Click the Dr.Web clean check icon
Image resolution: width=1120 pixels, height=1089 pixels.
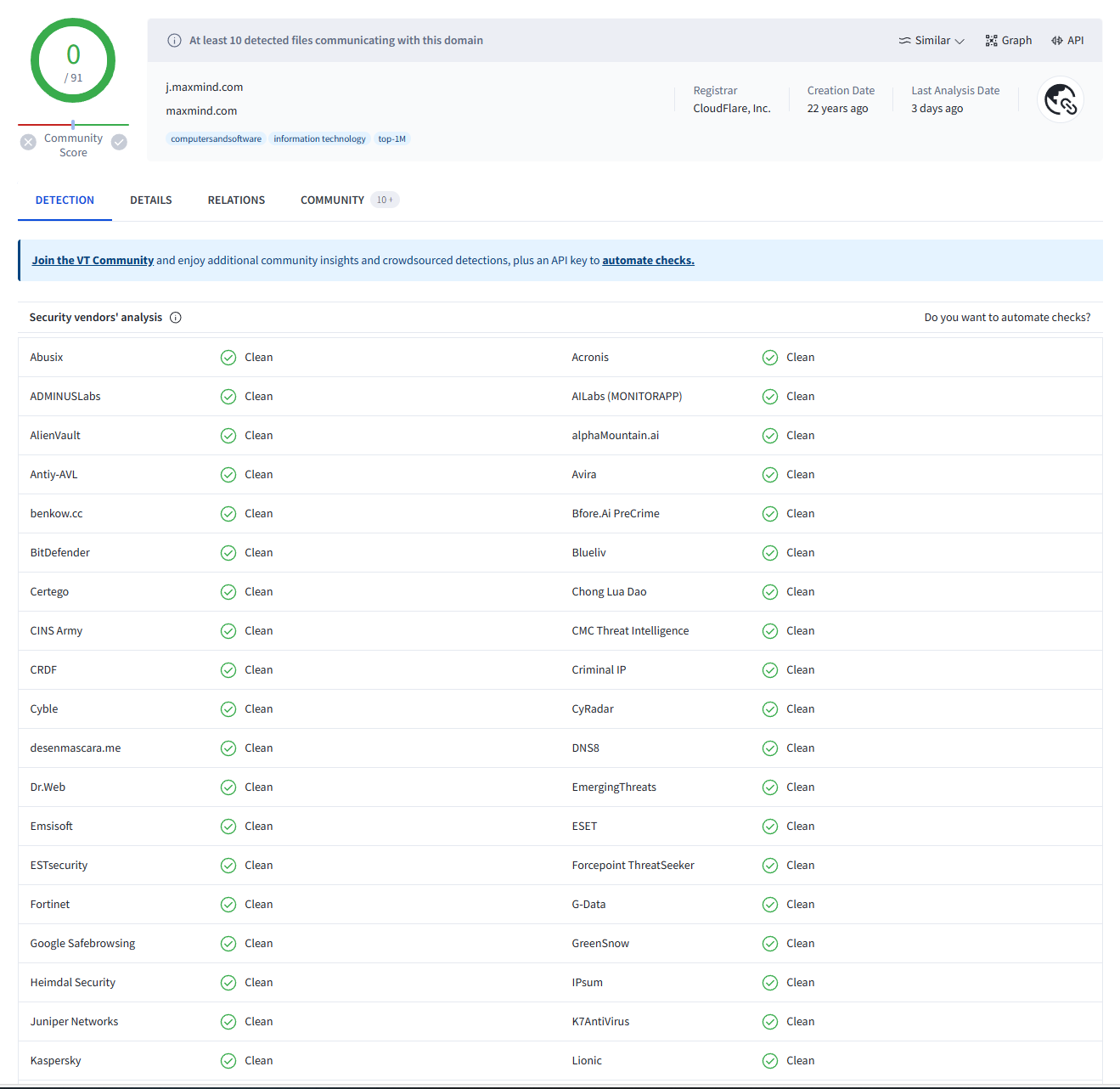[x=228, y=787]
